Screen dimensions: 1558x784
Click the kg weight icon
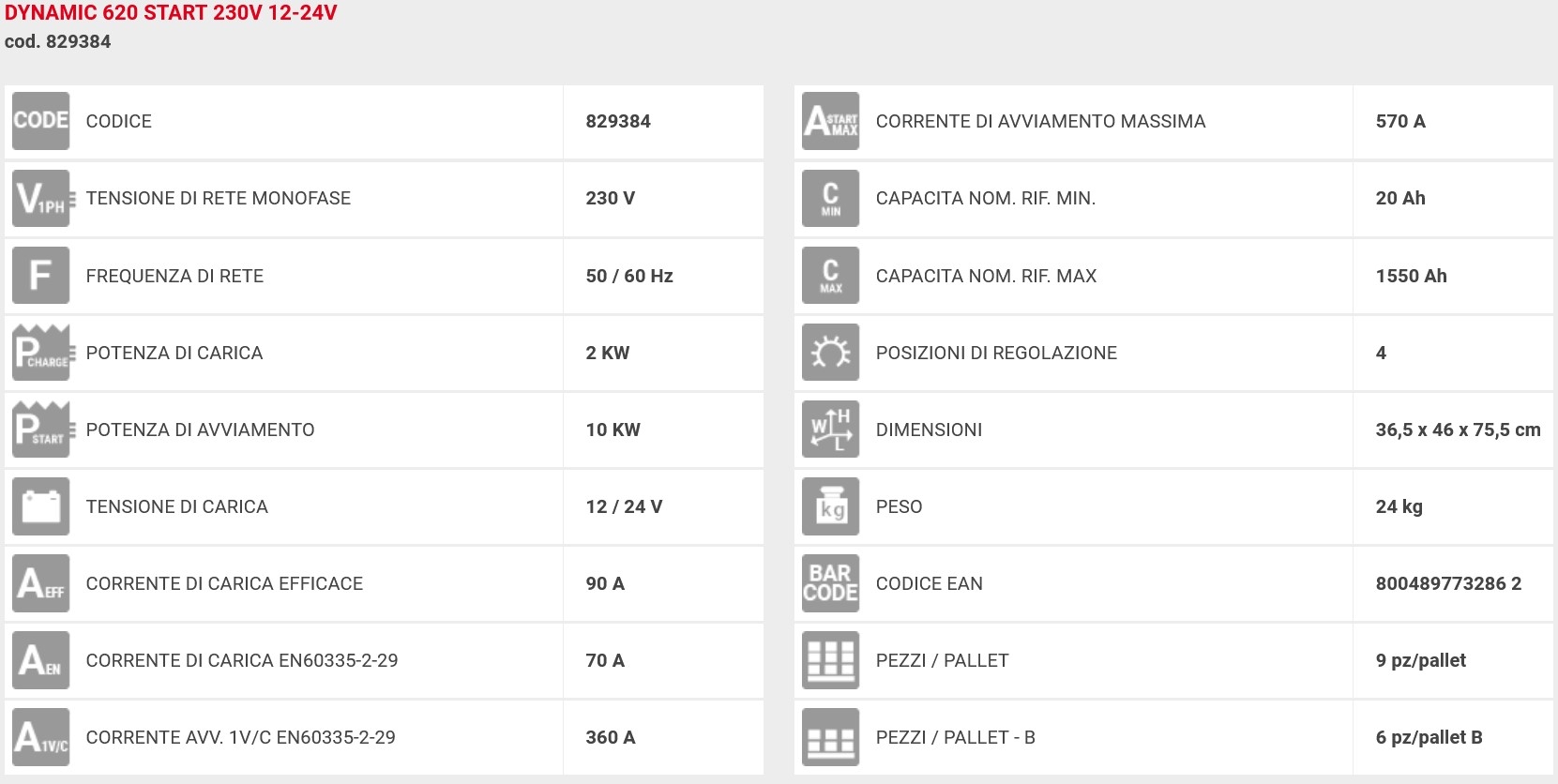pos(831,506)
